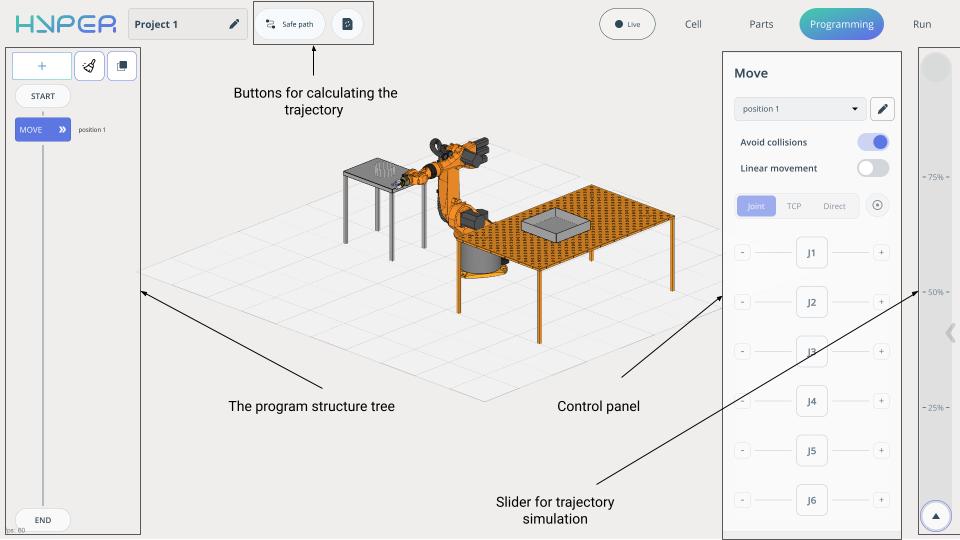Click the pencil icon beside Project 1
The width and height of the screenshot is (960, 540).
point(234,24)
